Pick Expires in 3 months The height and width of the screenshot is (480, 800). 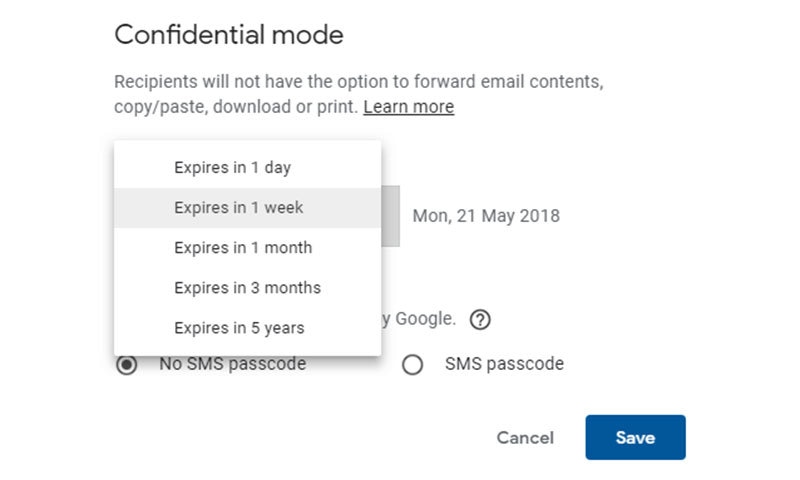[x=247, y=288]
